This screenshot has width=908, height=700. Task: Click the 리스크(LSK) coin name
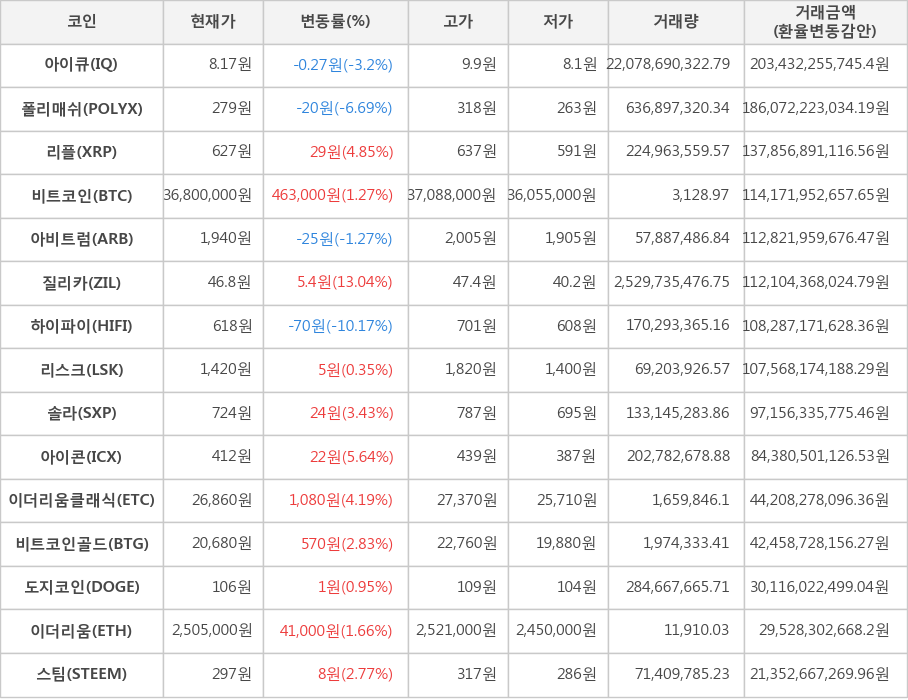81,370
